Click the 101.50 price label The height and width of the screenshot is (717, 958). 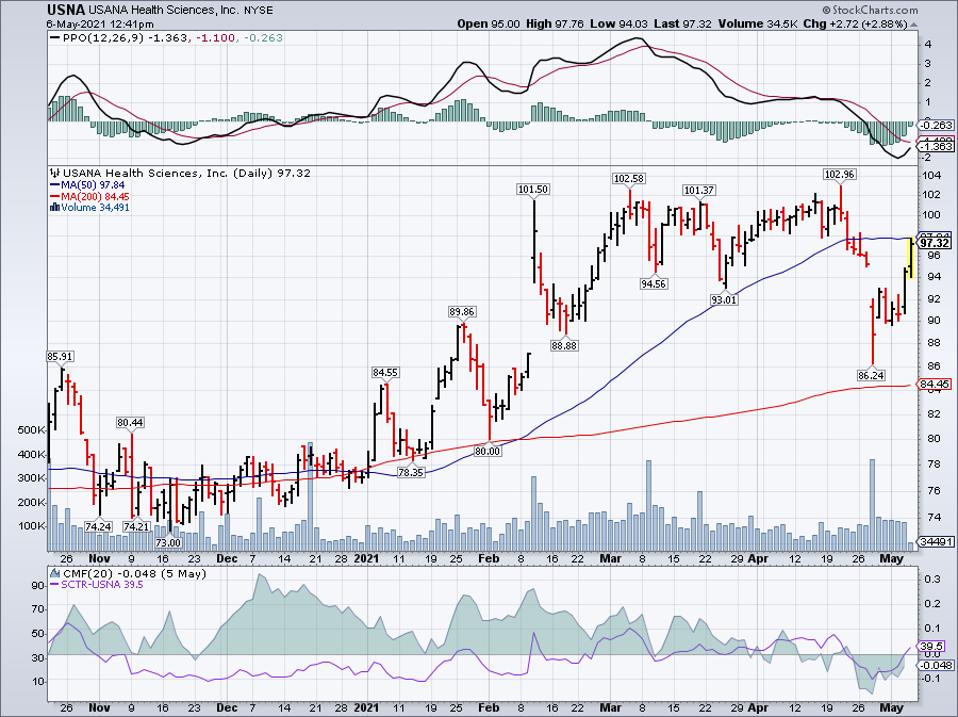(x=533, y=189)
